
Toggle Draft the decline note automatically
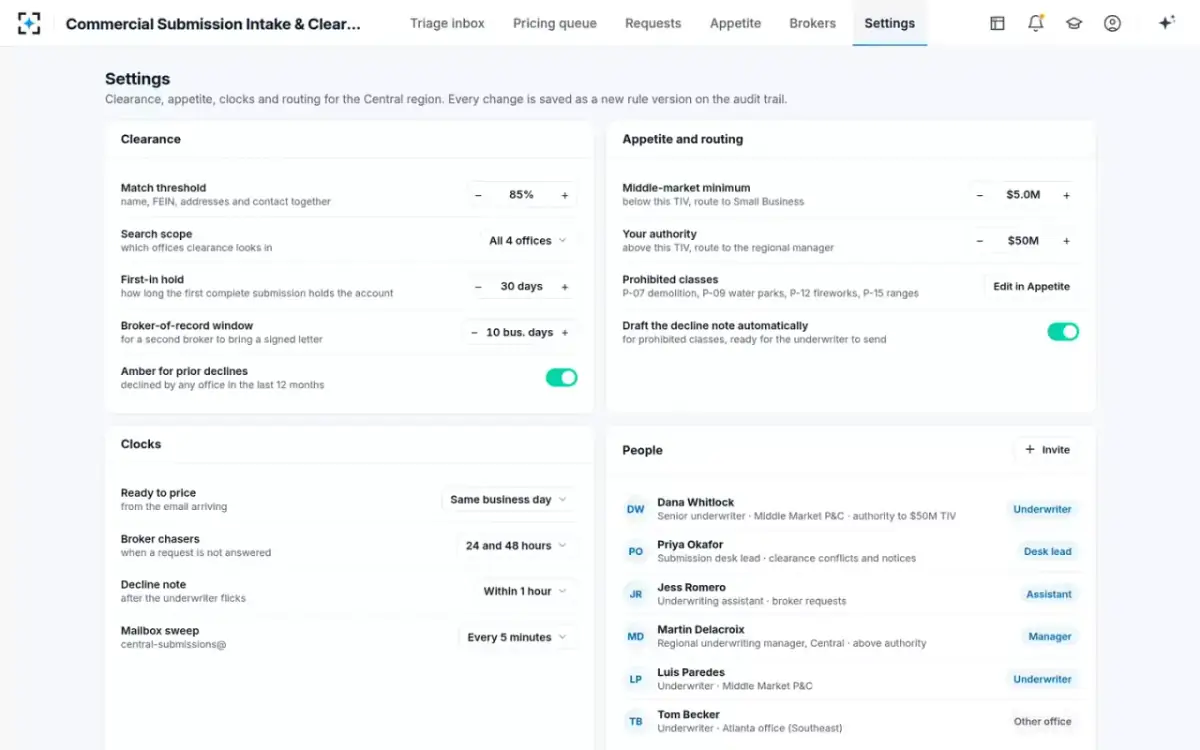(1063, 331)
